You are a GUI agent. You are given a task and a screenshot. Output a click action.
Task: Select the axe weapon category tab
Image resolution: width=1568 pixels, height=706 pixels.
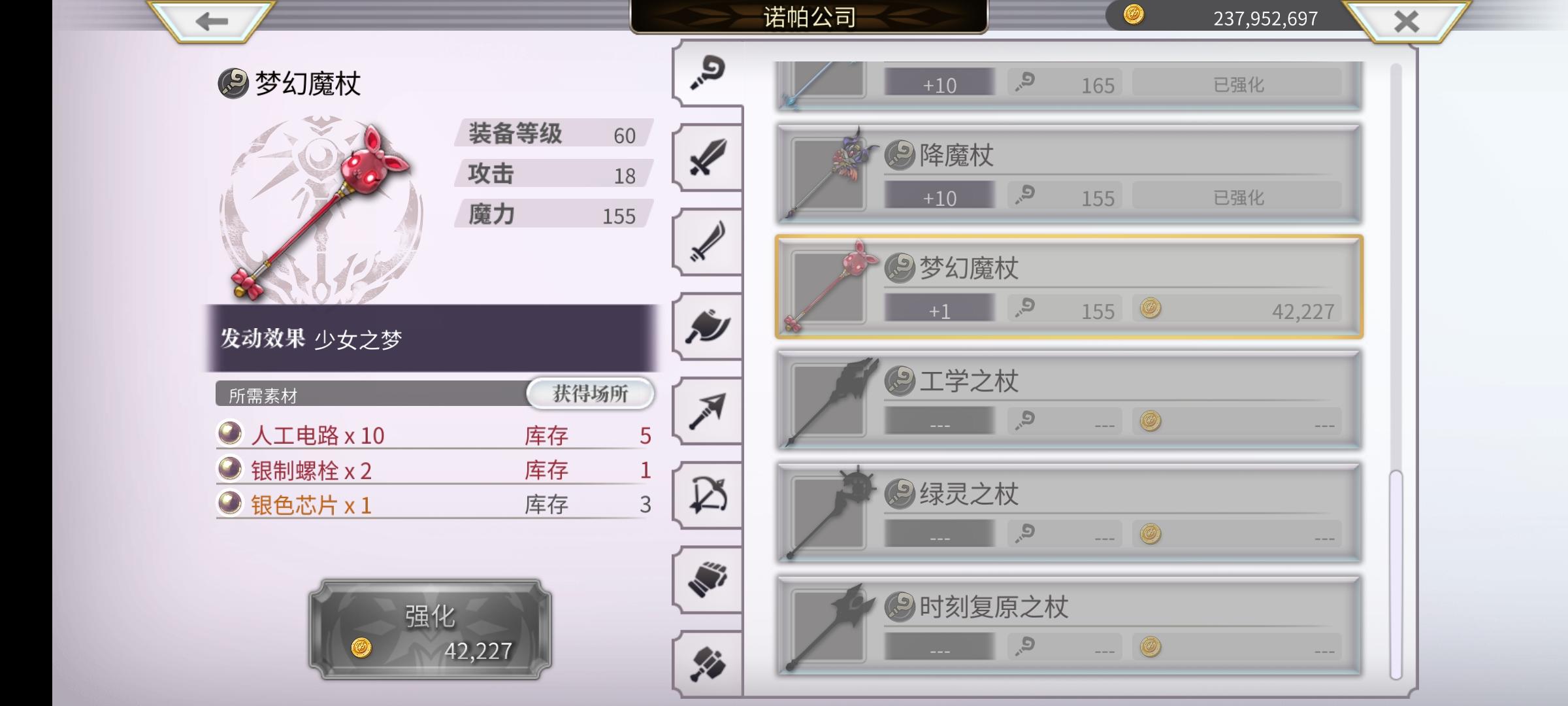[x=708, y=326]
